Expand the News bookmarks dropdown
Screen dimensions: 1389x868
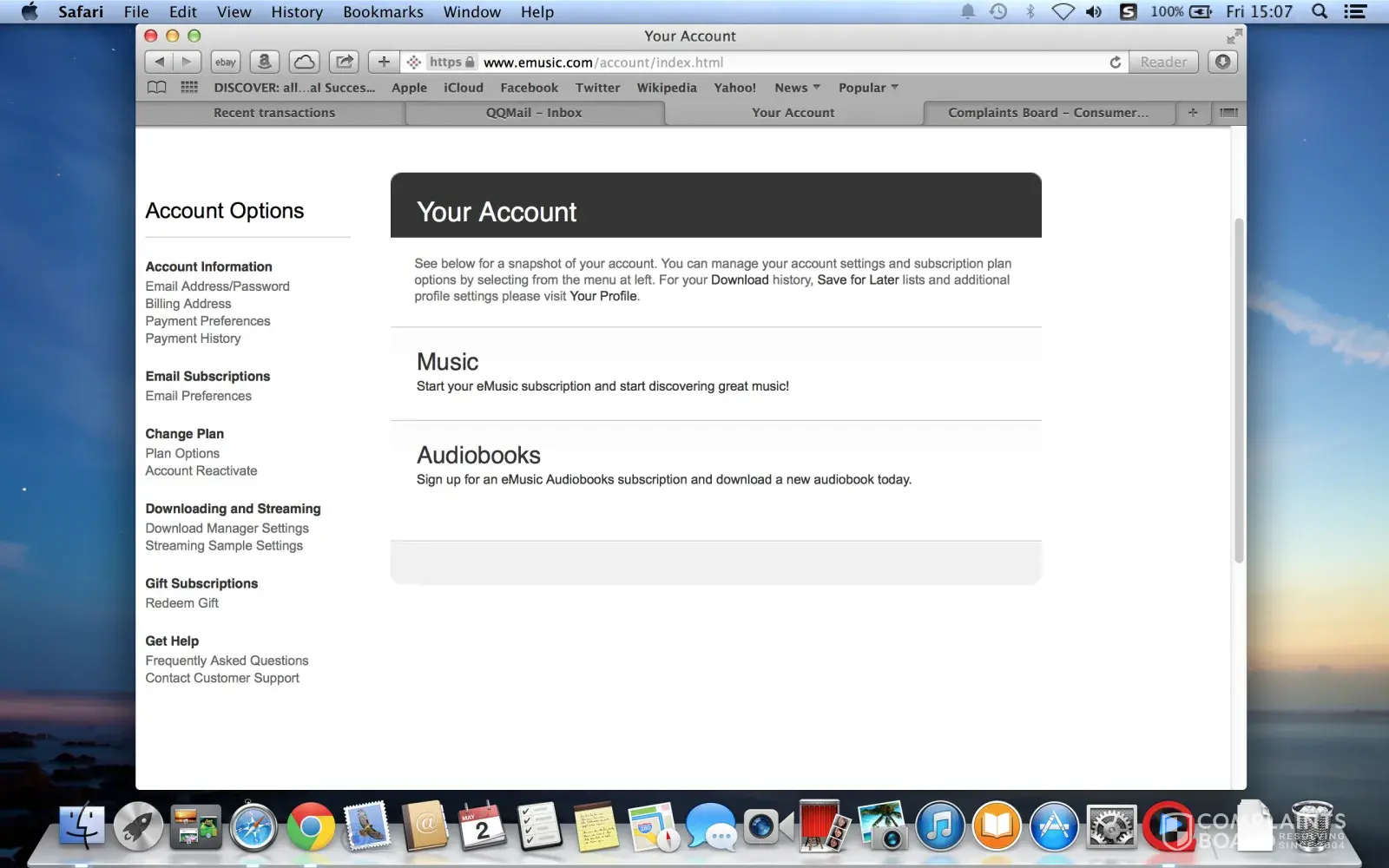(x=797, y=88)
